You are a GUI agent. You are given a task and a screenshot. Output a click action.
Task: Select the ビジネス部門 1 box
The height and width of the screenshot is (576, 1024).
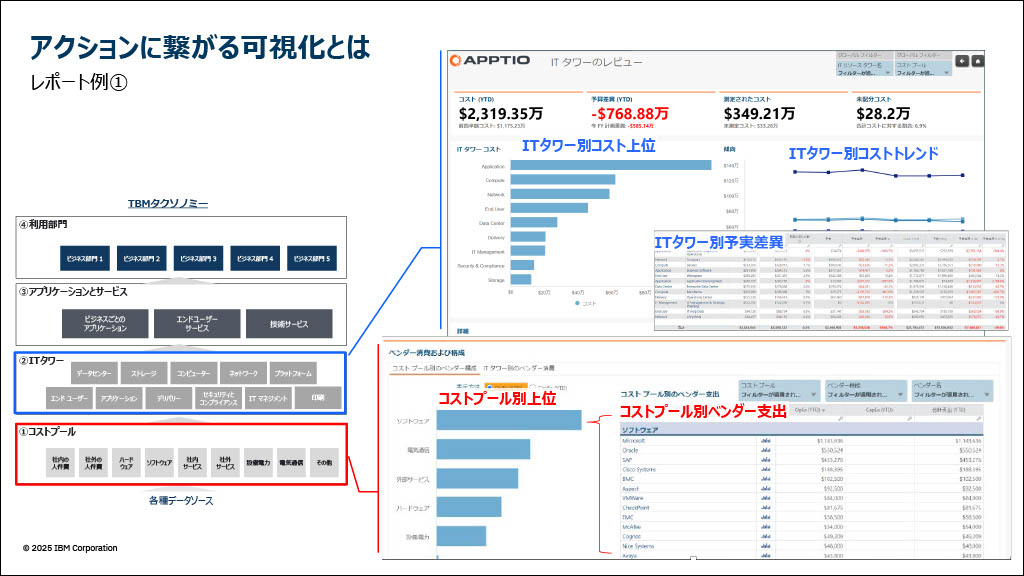coord(85,259)
